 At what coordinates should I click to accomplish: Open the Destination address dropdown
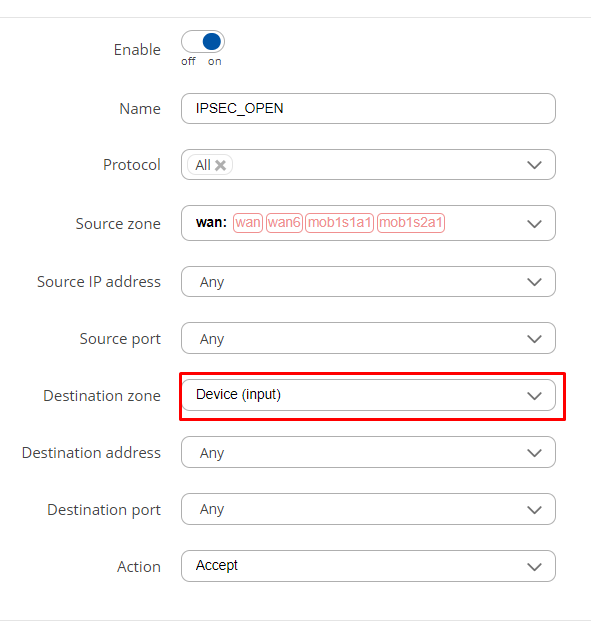(368, 452)
